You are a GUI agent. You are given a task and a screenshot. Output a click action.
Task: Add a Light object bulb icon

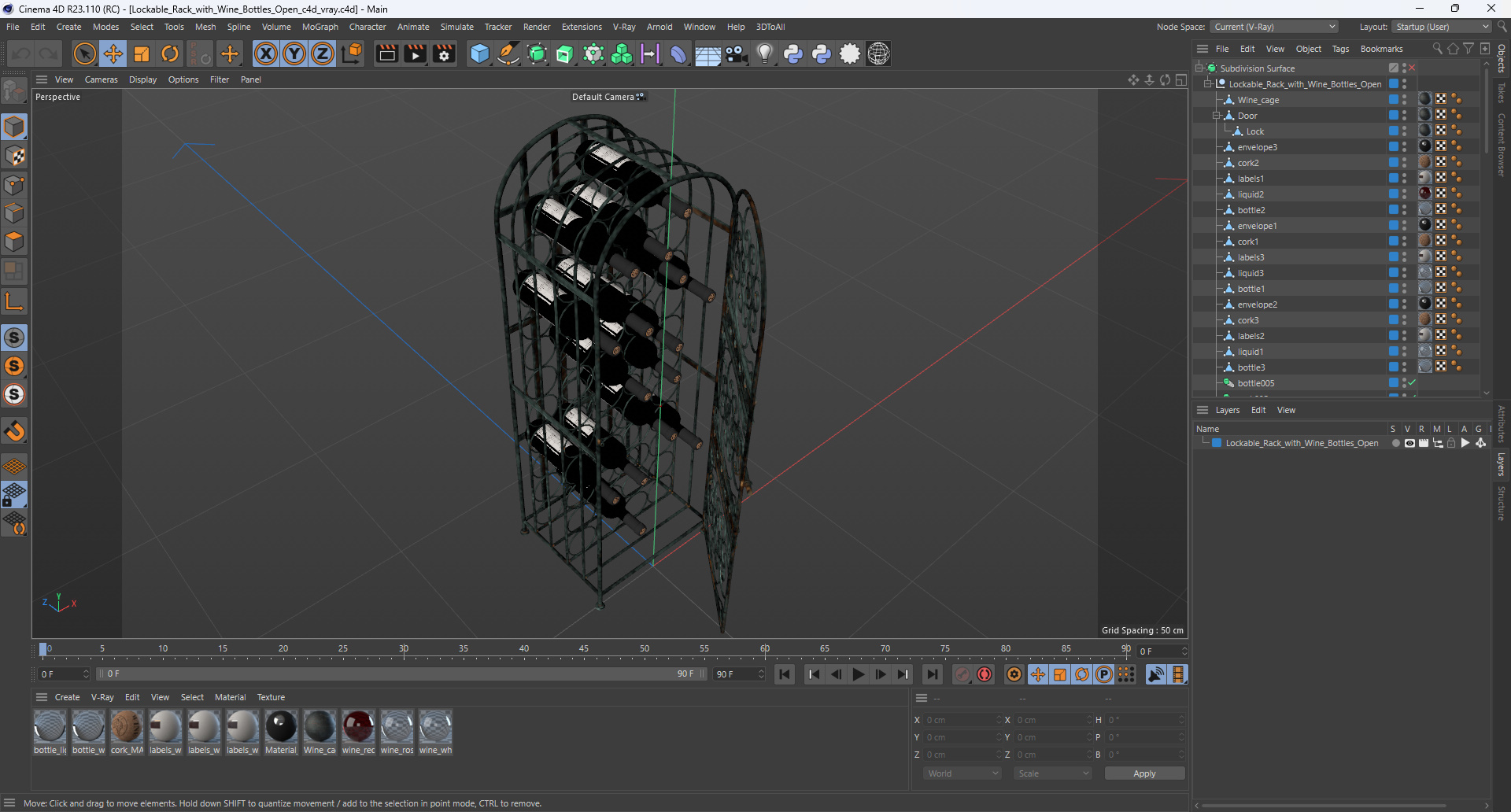(x=765, y=54)
